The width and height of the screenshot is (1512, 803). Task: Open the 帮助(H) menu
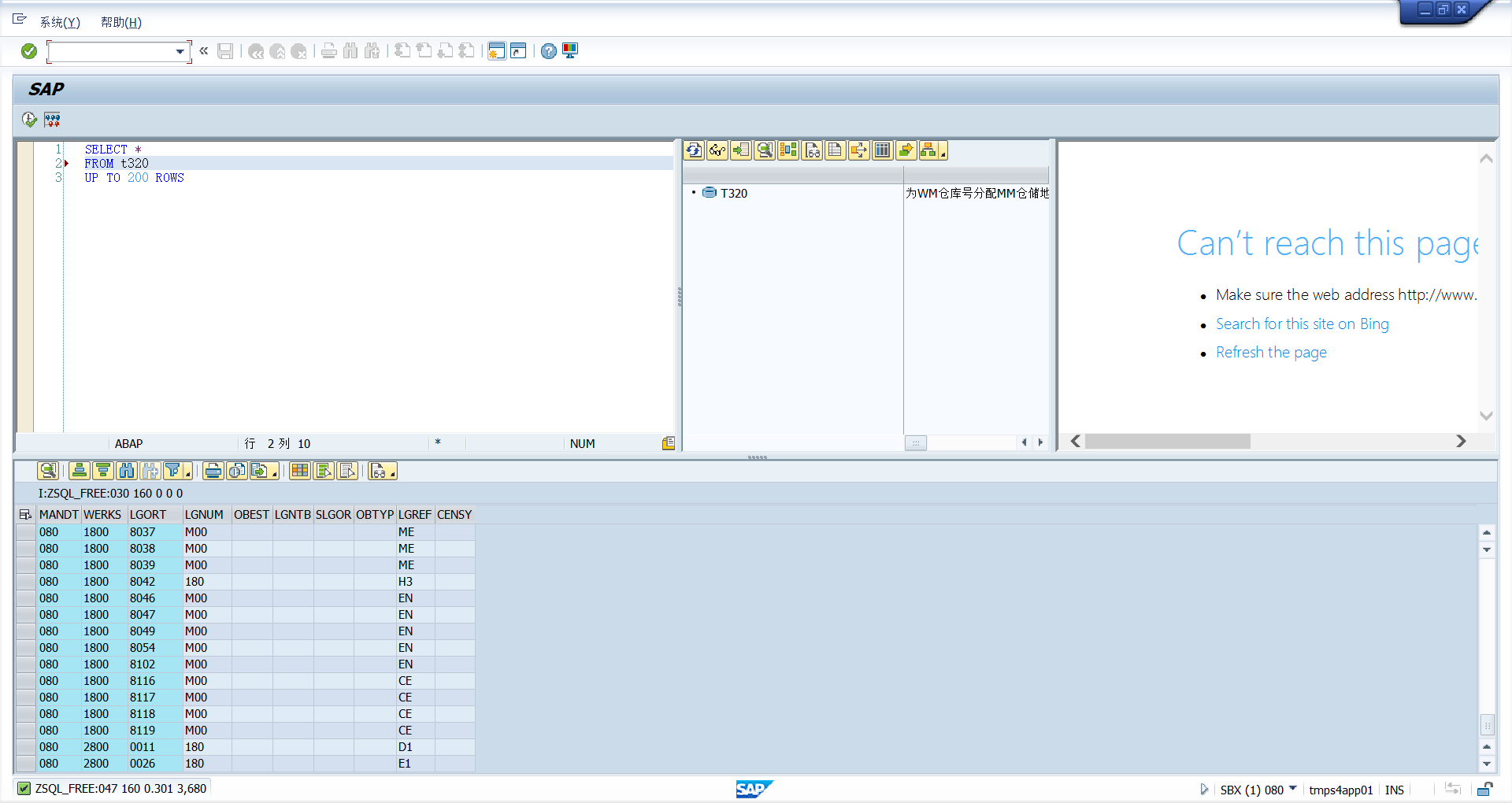121,22
